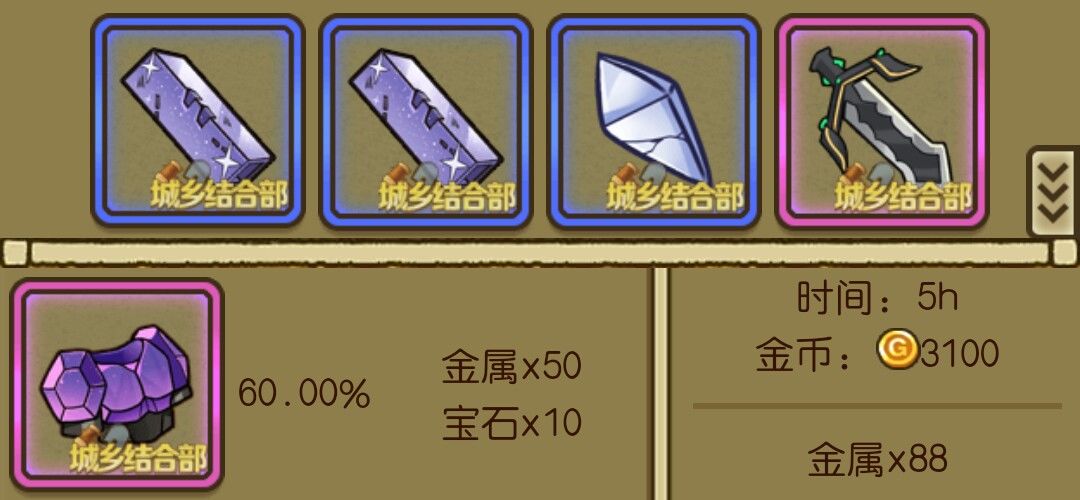This screenshot has width=1080, height=500.
Task: Click the 3100 gold cost amount
Action: coord(959,354)
